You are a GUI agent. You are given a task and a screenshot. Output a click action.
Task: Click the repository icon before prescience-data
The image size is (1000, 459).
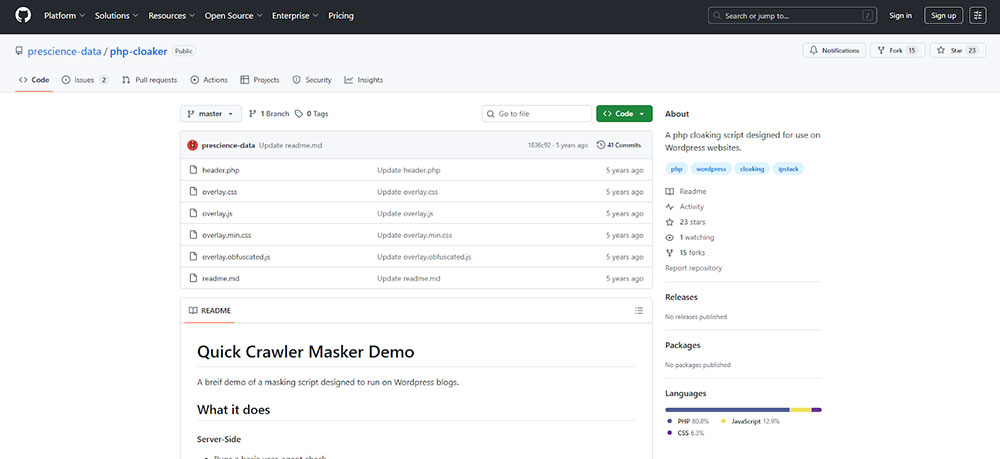coord(19,51)
